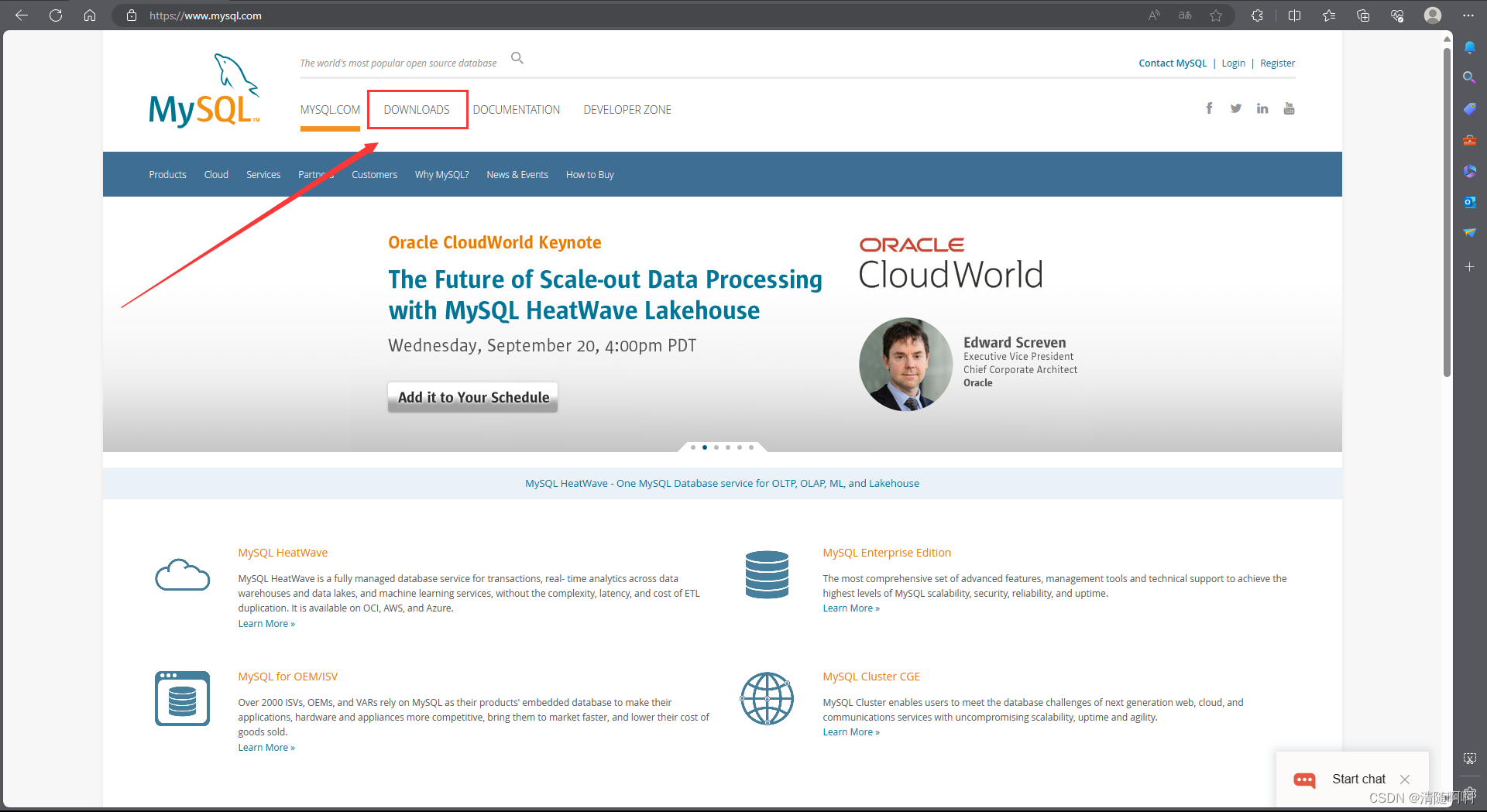1487x812 pixels.
Task: Open the sidebar tools briefcase icon
Action: pos(1469,140)
